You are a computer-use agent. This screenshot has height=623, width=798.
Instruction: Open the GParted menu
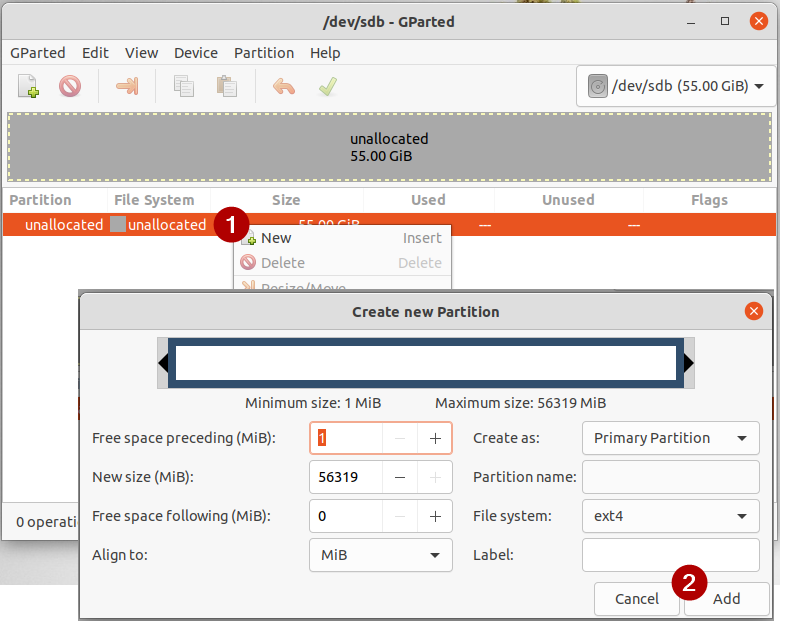click(38, 53)
